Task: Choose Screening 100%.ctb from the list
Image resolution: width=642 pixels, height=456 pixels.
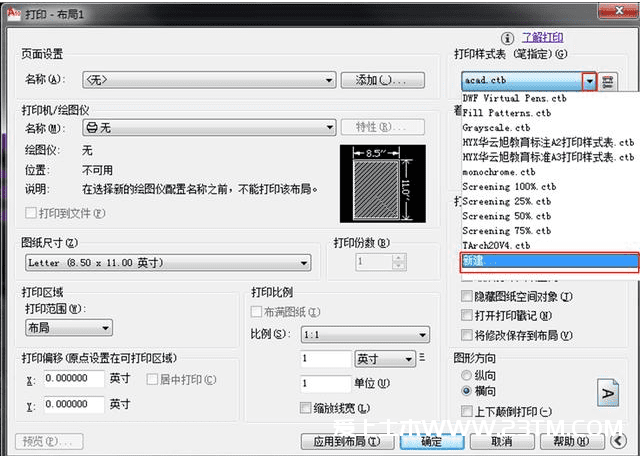Action: (550, 187)
